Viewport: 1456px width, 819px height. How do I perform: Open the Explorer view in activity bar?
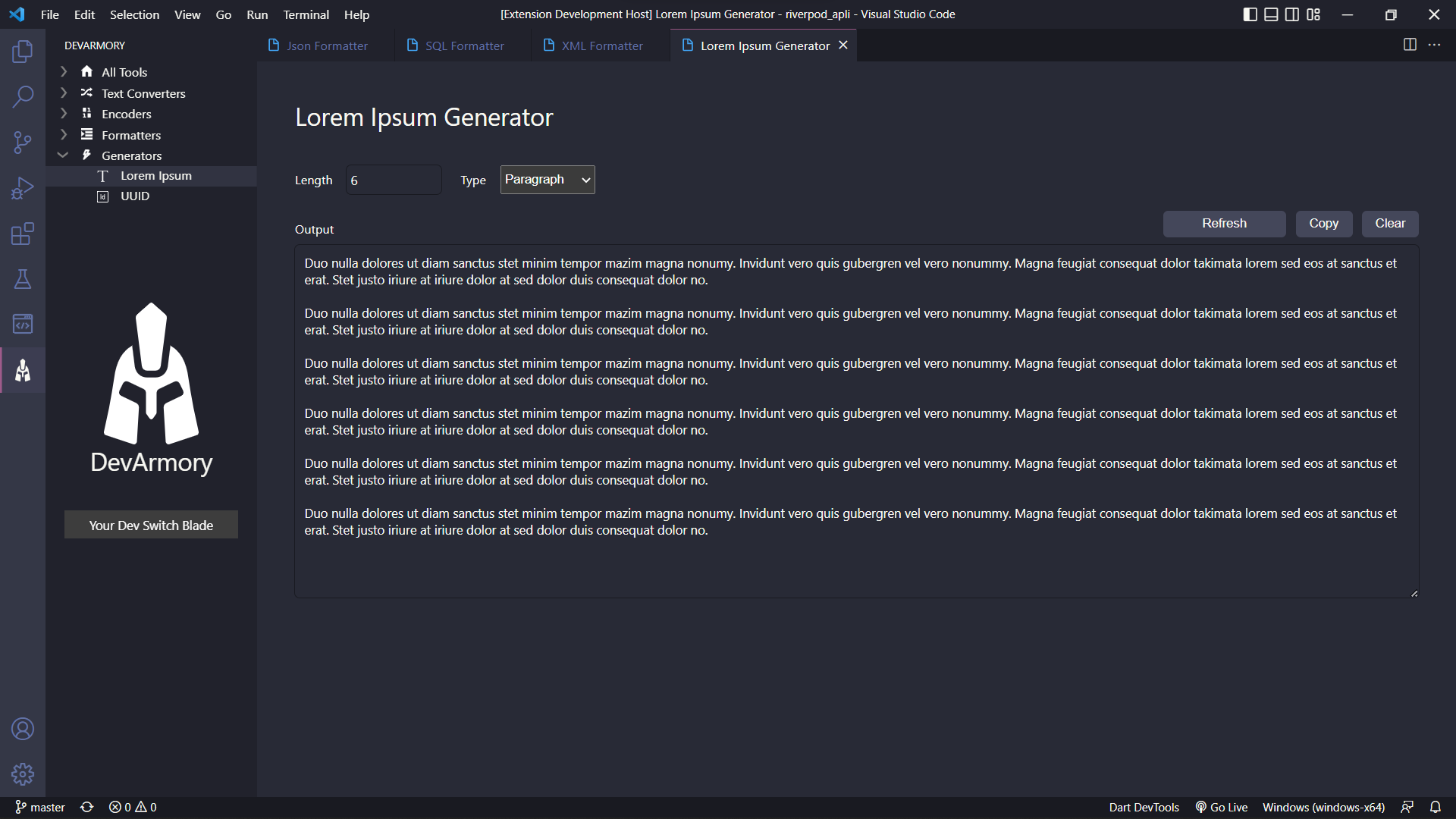click(23, 52)
